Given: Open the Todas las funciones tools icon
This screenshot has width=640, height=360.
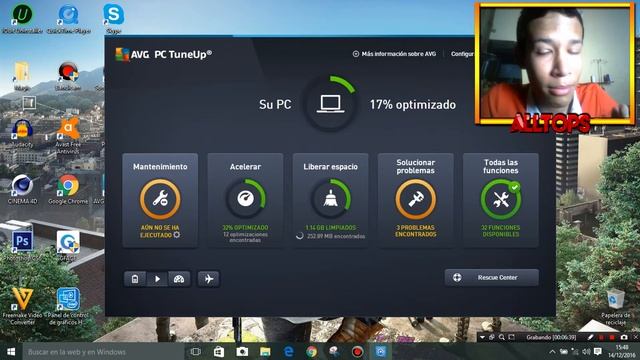Looking at the screenshot, I should click(x=501, y=199).
